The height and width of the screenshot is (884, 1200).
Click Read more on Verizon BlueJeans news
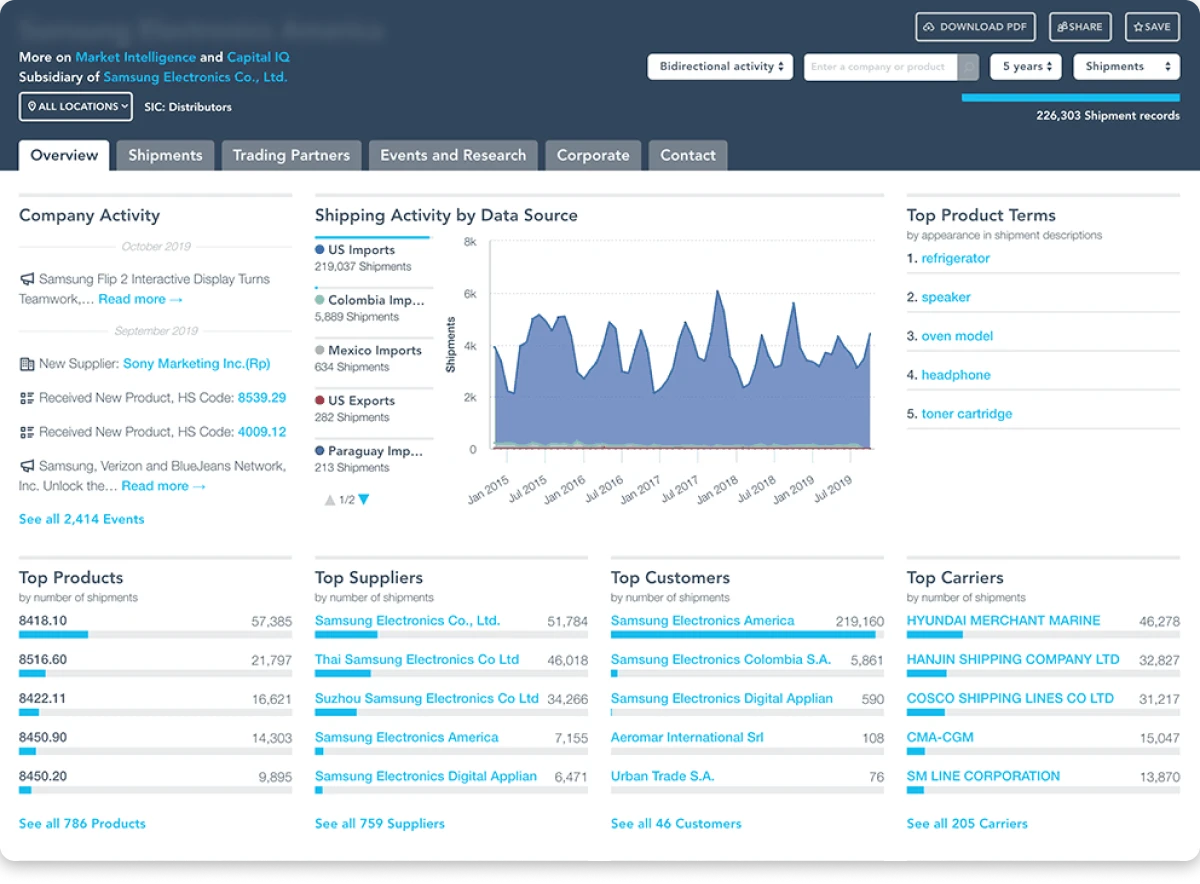pyautogui.click(x=164, y=486)
